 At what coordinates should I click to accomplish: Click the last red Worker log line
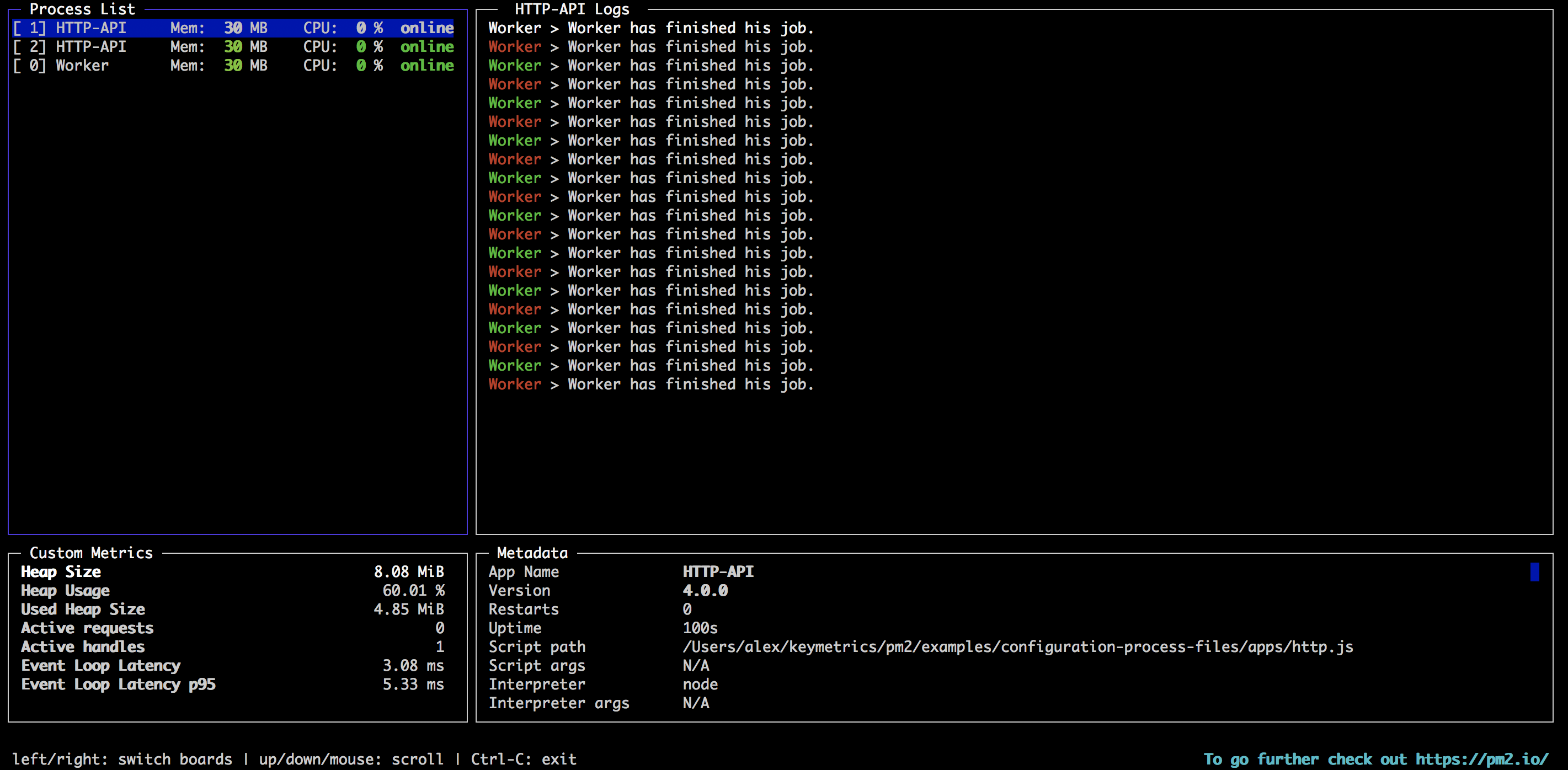pyautogui.click(x=650, y=384)
